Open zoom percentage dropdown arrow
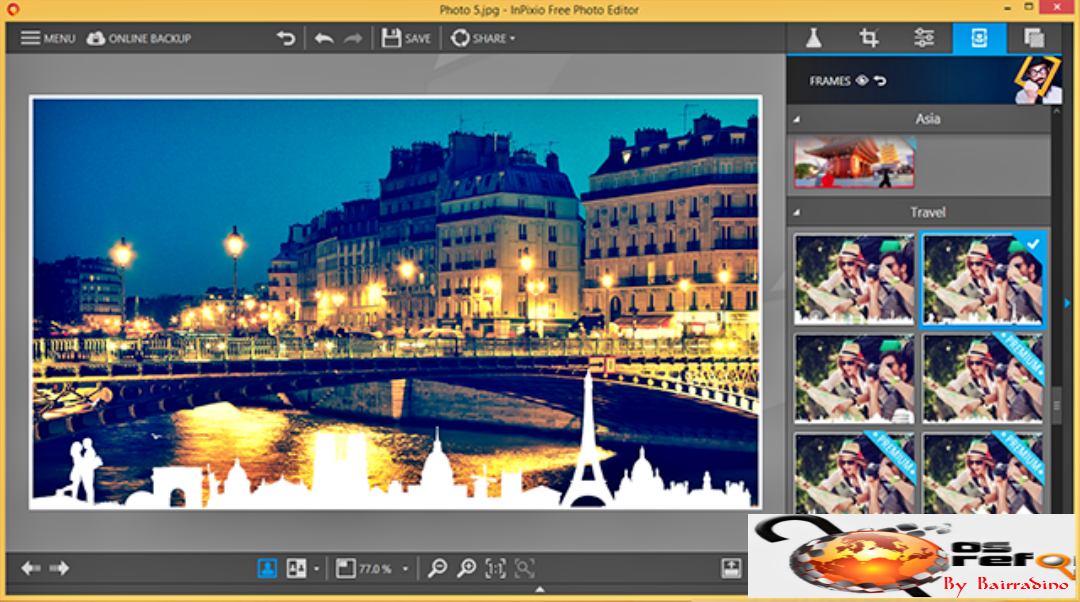This screenshot has height=602, width=1080. click(405, 569)
